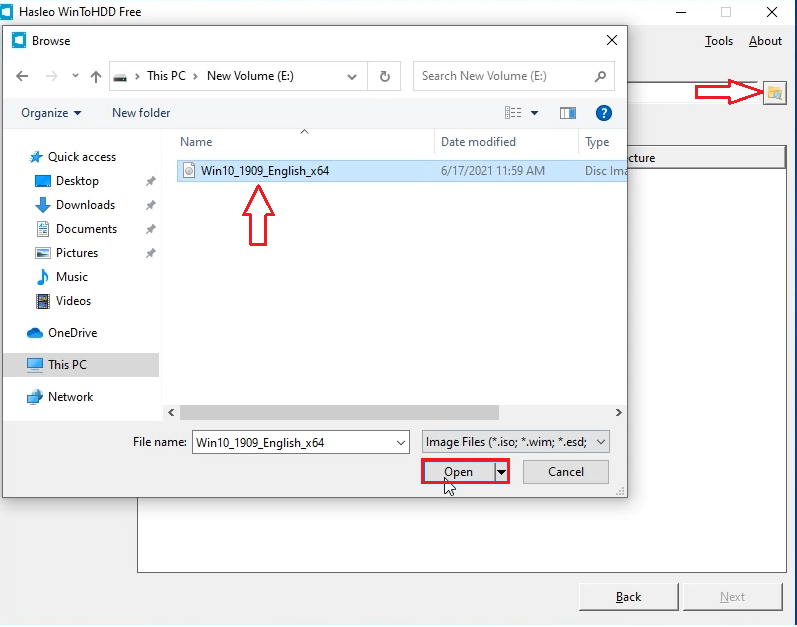Viewport: 797px width, 627px height.
Task: Refresh the New Volume (E:) folder
Action: [x=385, y=76]
